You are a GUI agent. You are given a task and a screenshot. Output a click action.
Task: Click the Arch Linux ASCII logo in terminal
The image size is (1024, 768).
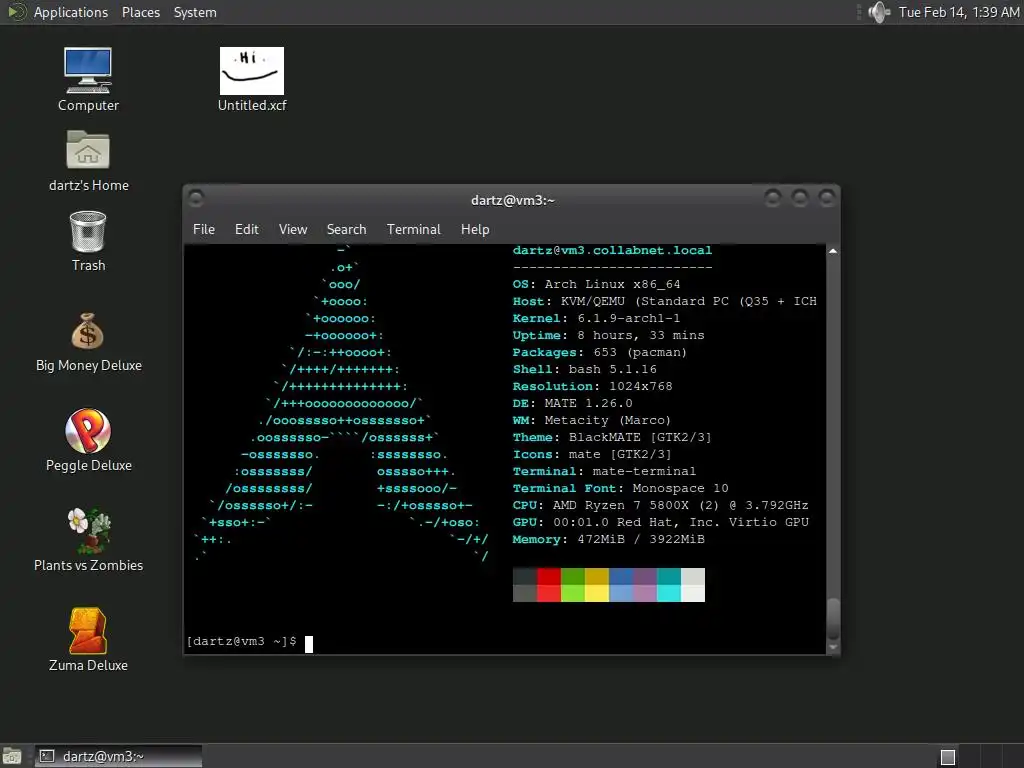point(341,403)
